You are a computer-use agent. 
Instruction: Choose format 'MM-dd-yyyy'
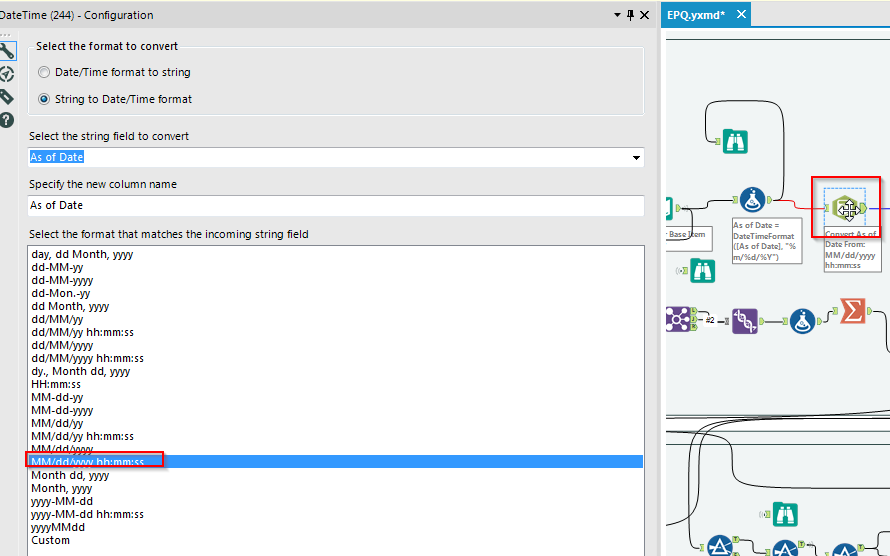pos(62,411)
